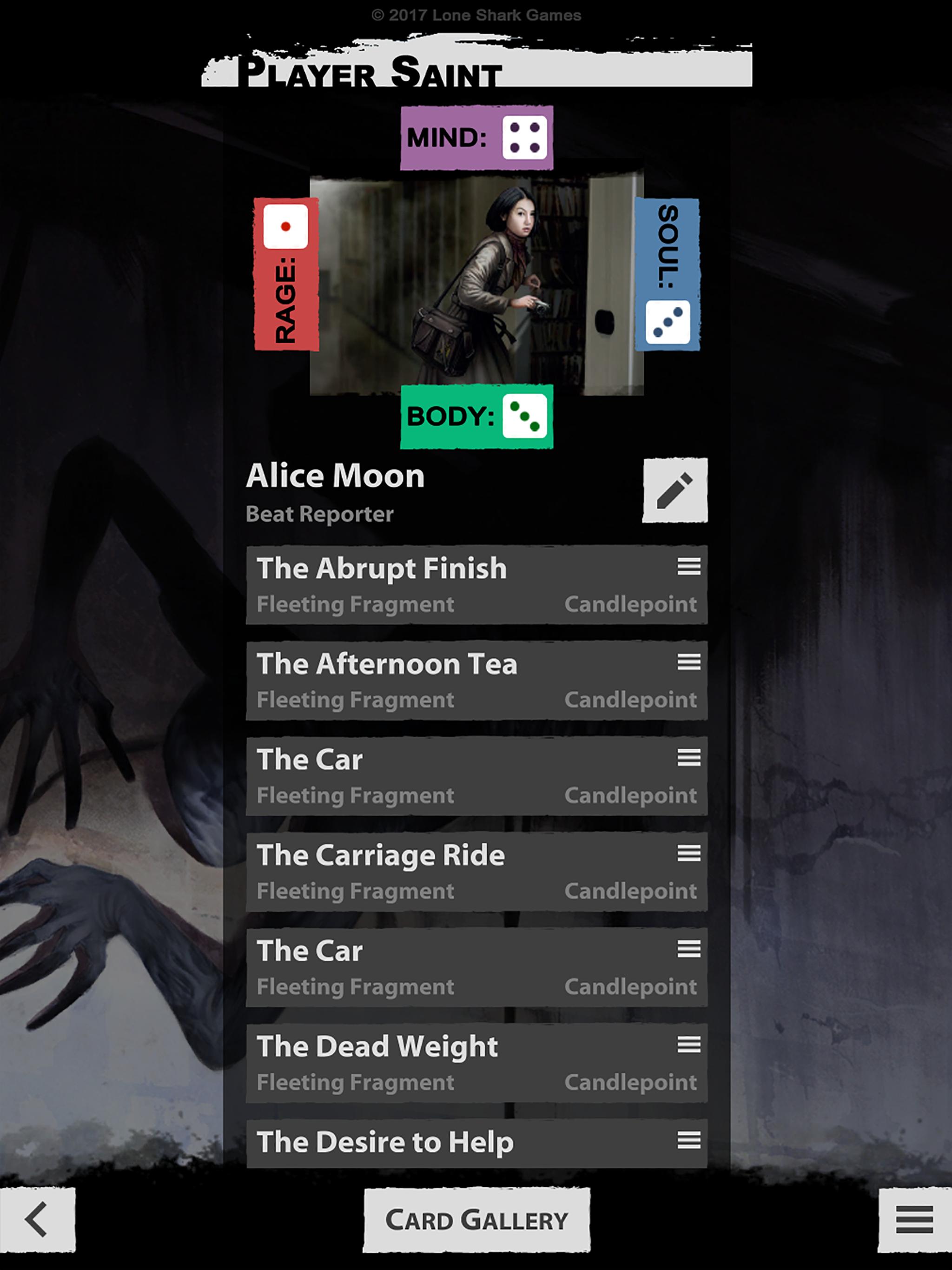Open the Card Gallery

point(476,1219)
